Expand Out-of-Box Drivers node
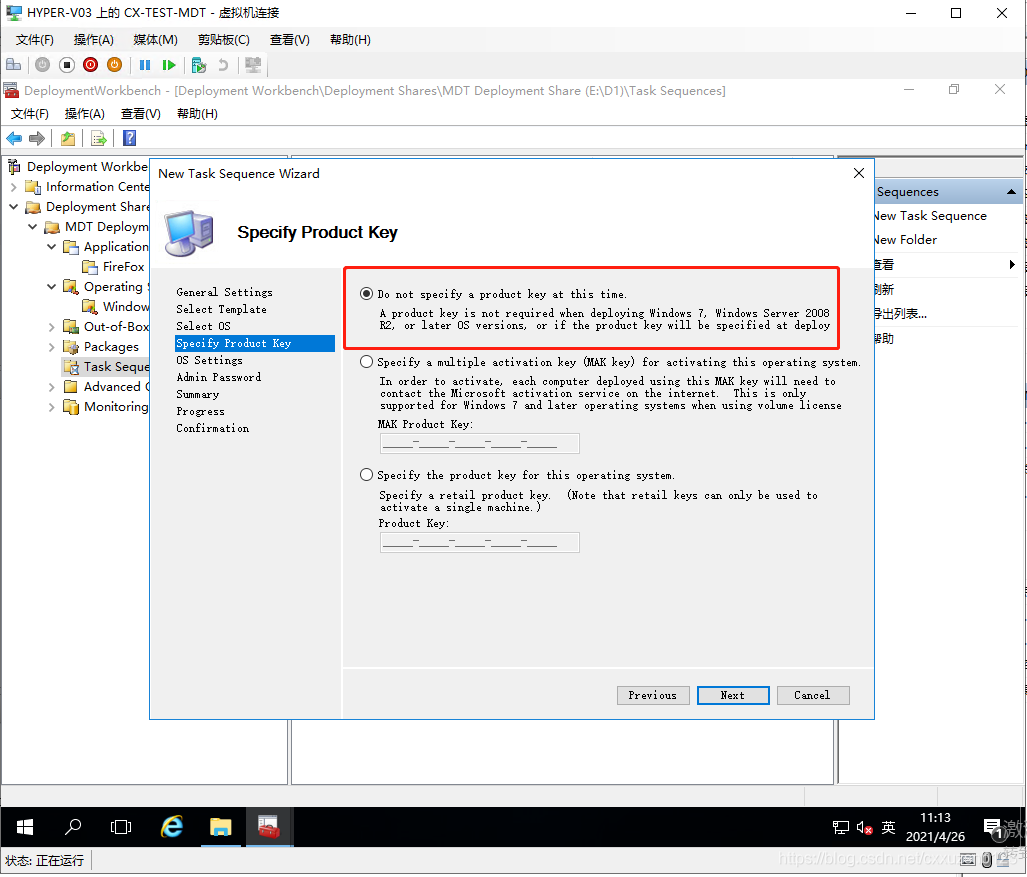This screenshot has width=1027, height=877. [52, 327]
